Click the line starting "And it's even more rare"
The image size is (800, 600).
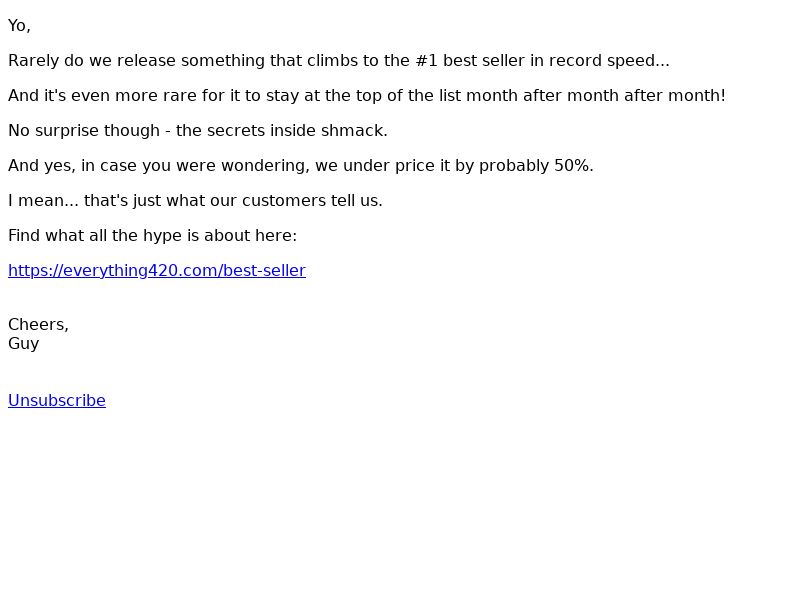200,95
